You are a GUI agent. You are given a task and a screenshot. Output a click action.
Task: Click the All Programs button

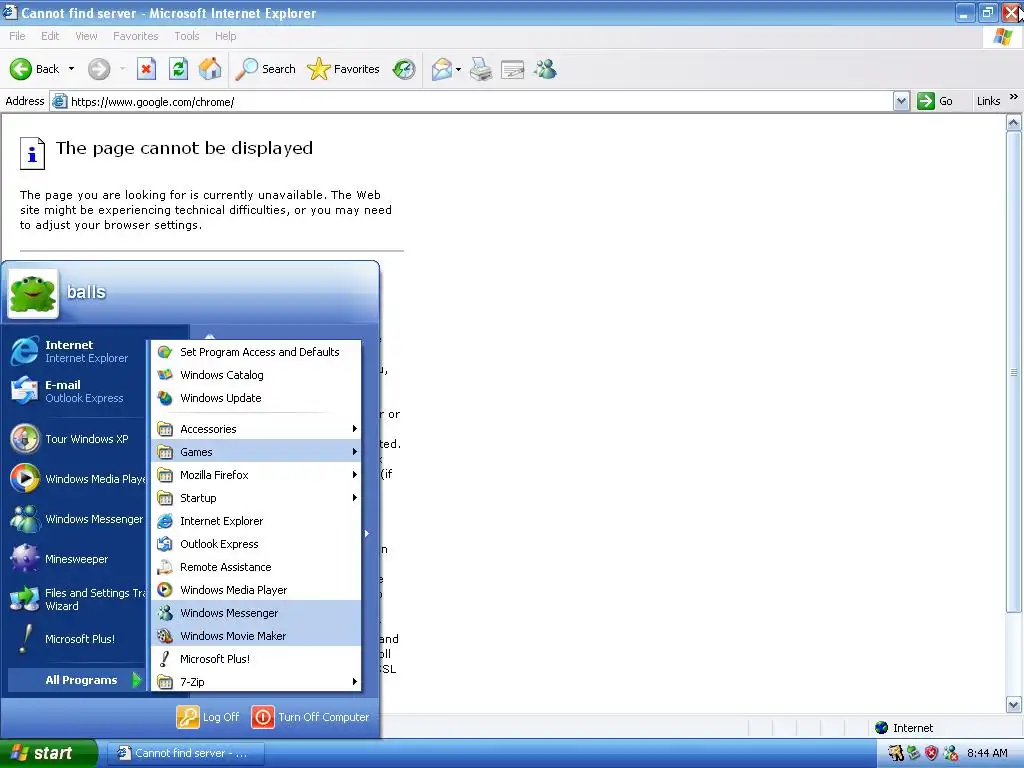tap(77, 680)
